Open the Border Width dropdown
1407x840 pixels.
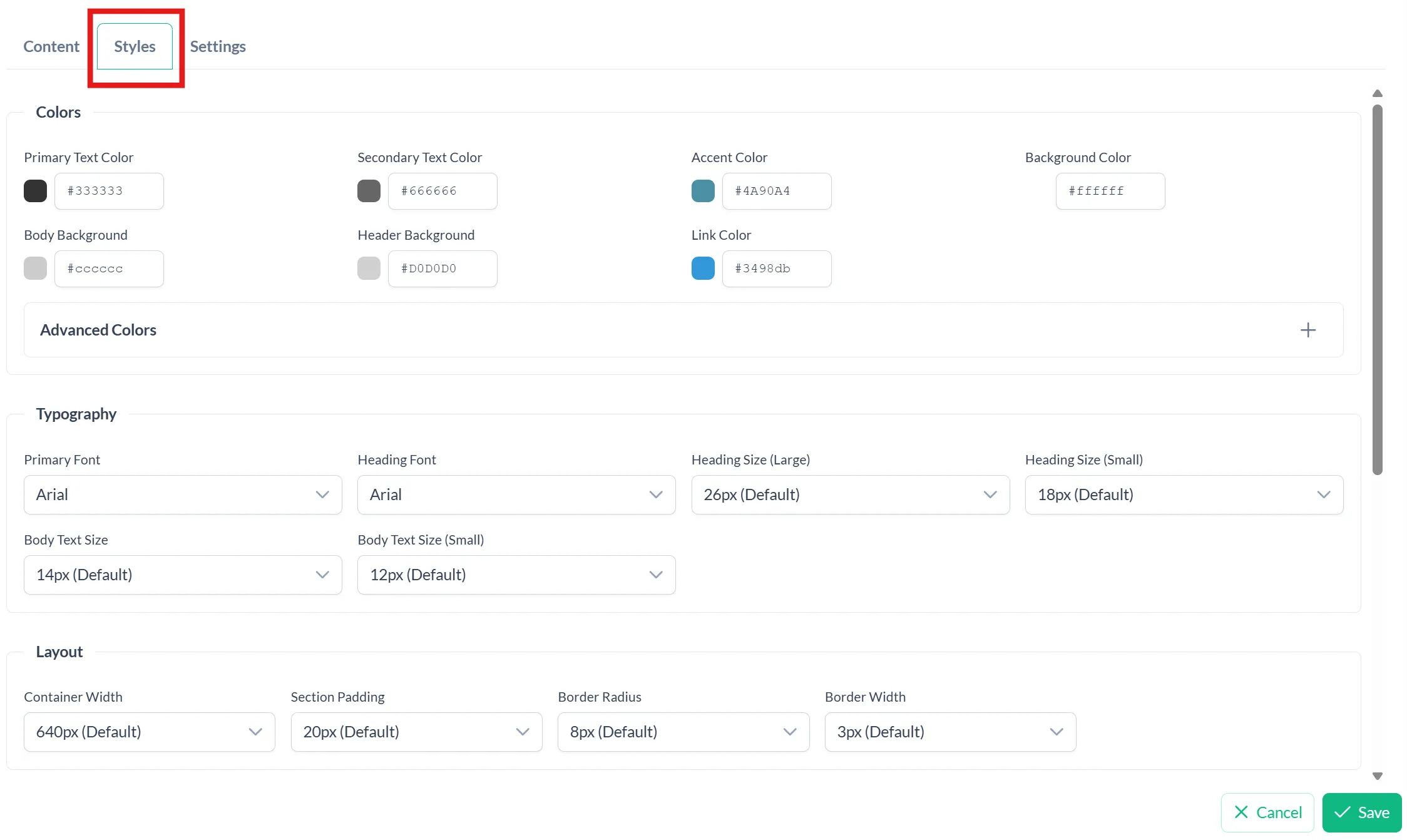coord(951,732)
